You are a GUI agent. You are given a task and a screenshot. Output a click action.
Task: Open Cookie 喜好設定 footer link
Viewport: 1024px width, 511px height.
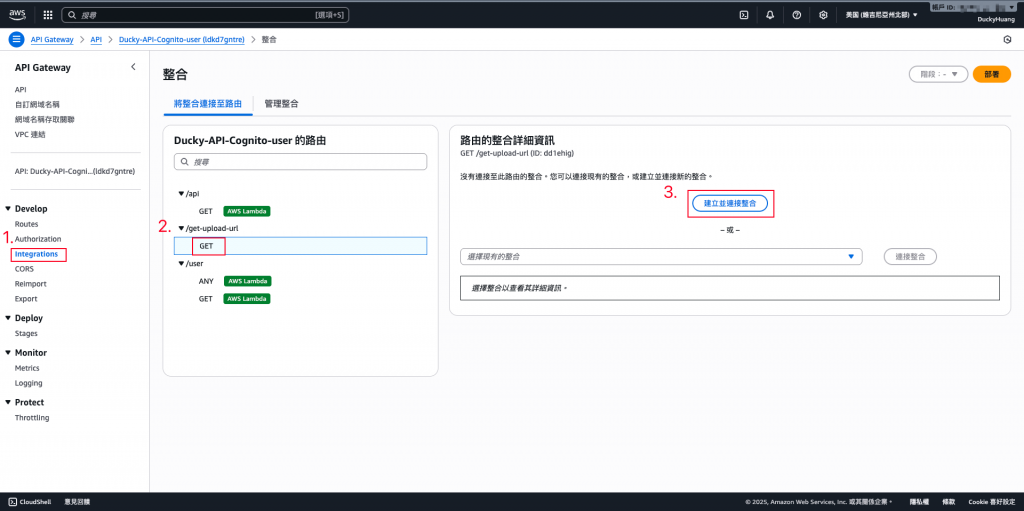pos(991,502)
